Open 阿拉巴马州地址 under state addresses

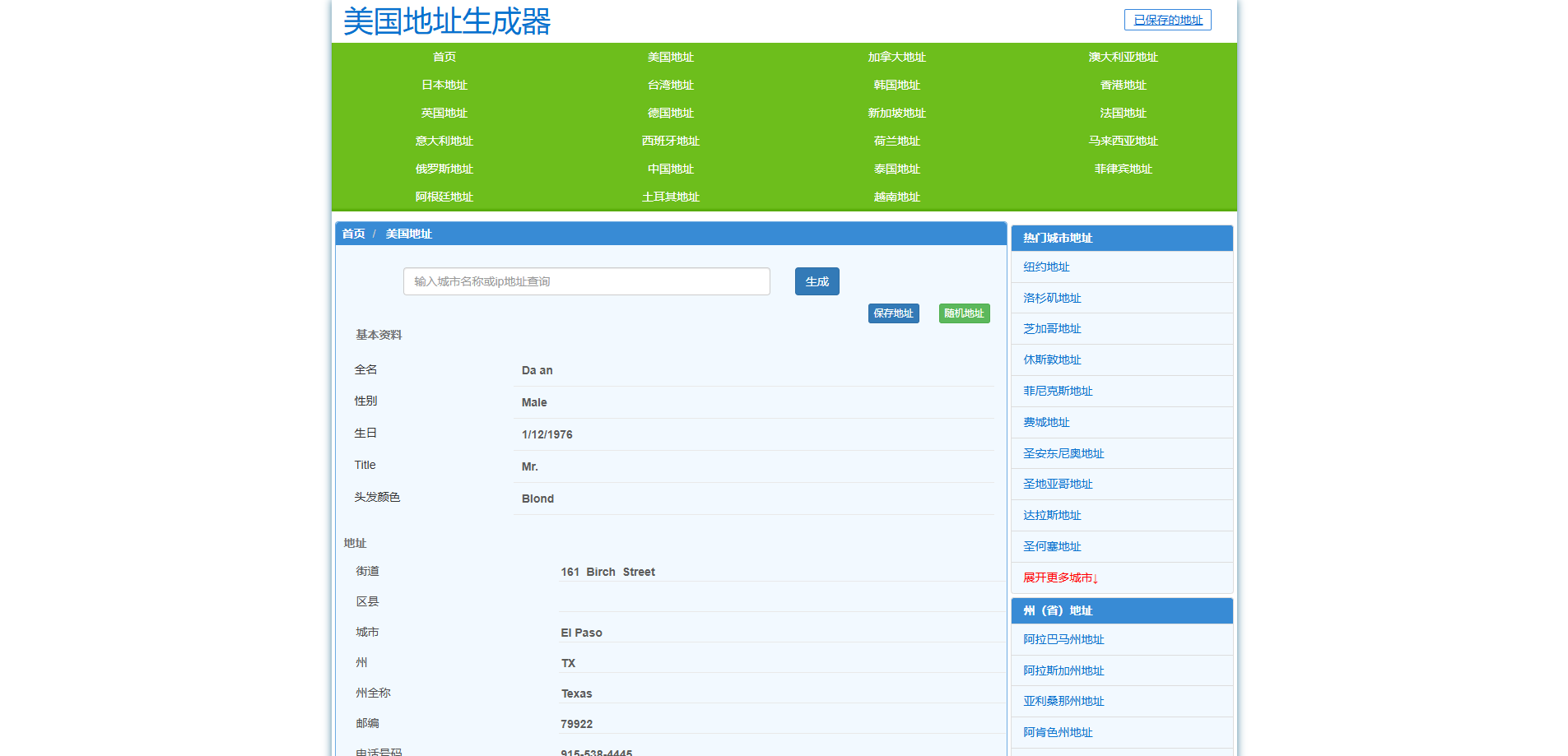pyautogui.click(x=1063, y=640)
